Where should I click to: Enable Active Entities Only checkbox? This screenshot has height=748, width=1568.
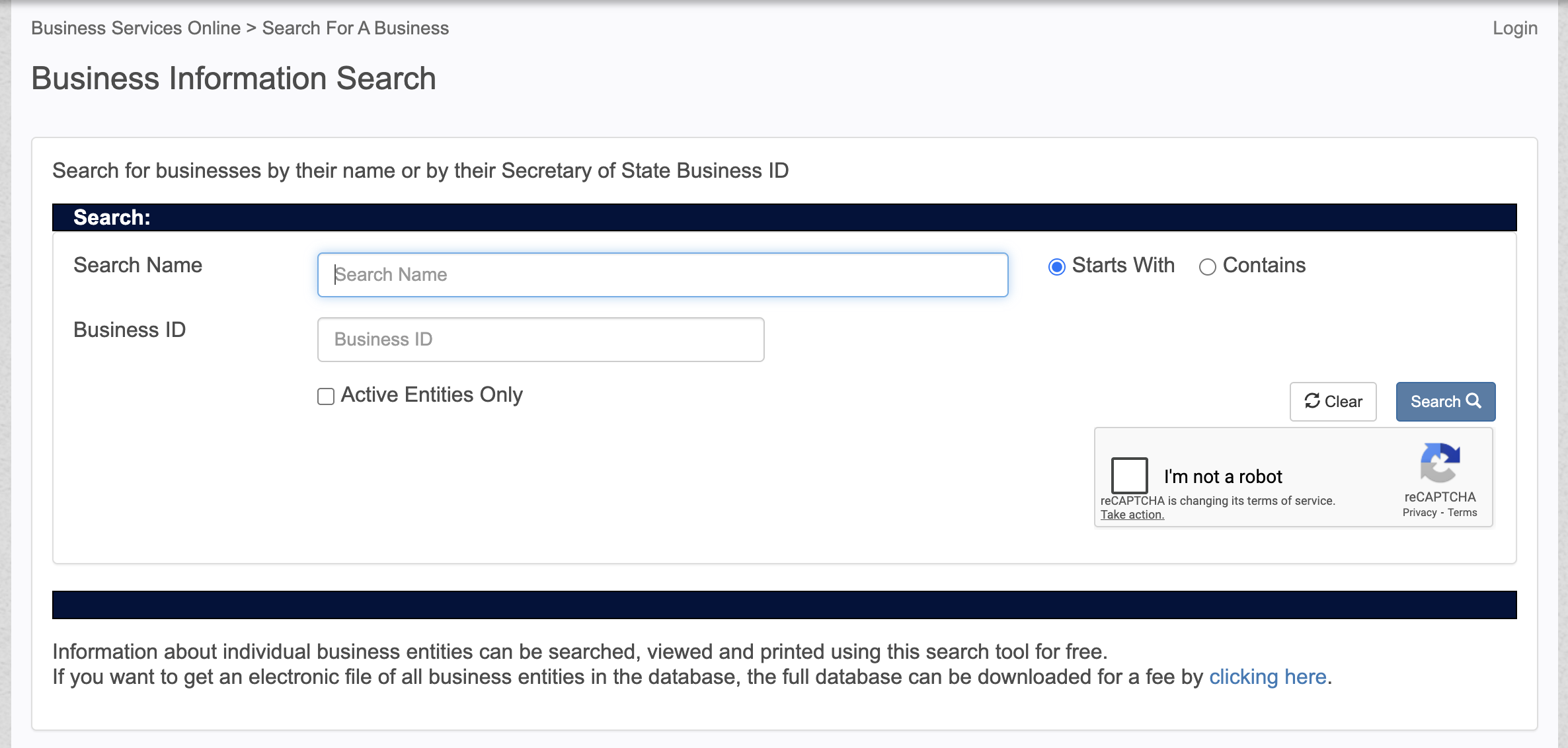326,396
